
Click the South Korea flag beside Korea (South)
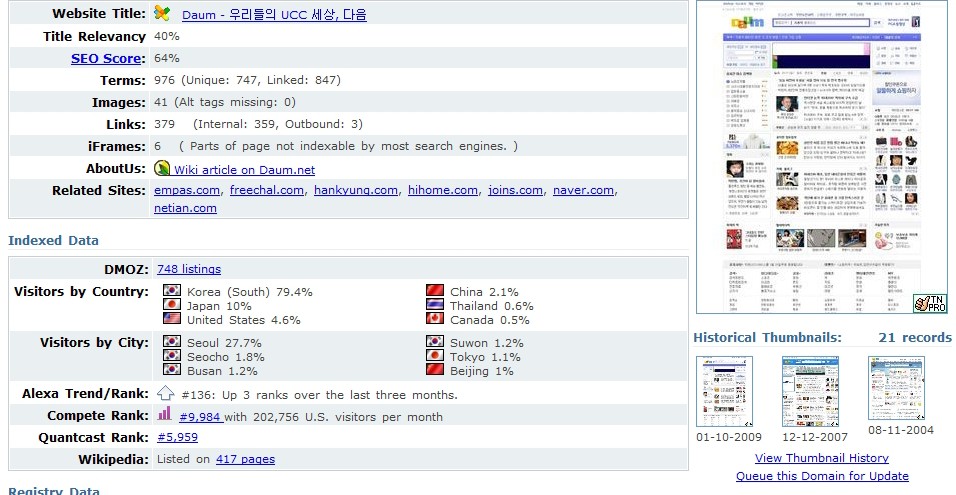click(171, 291)
